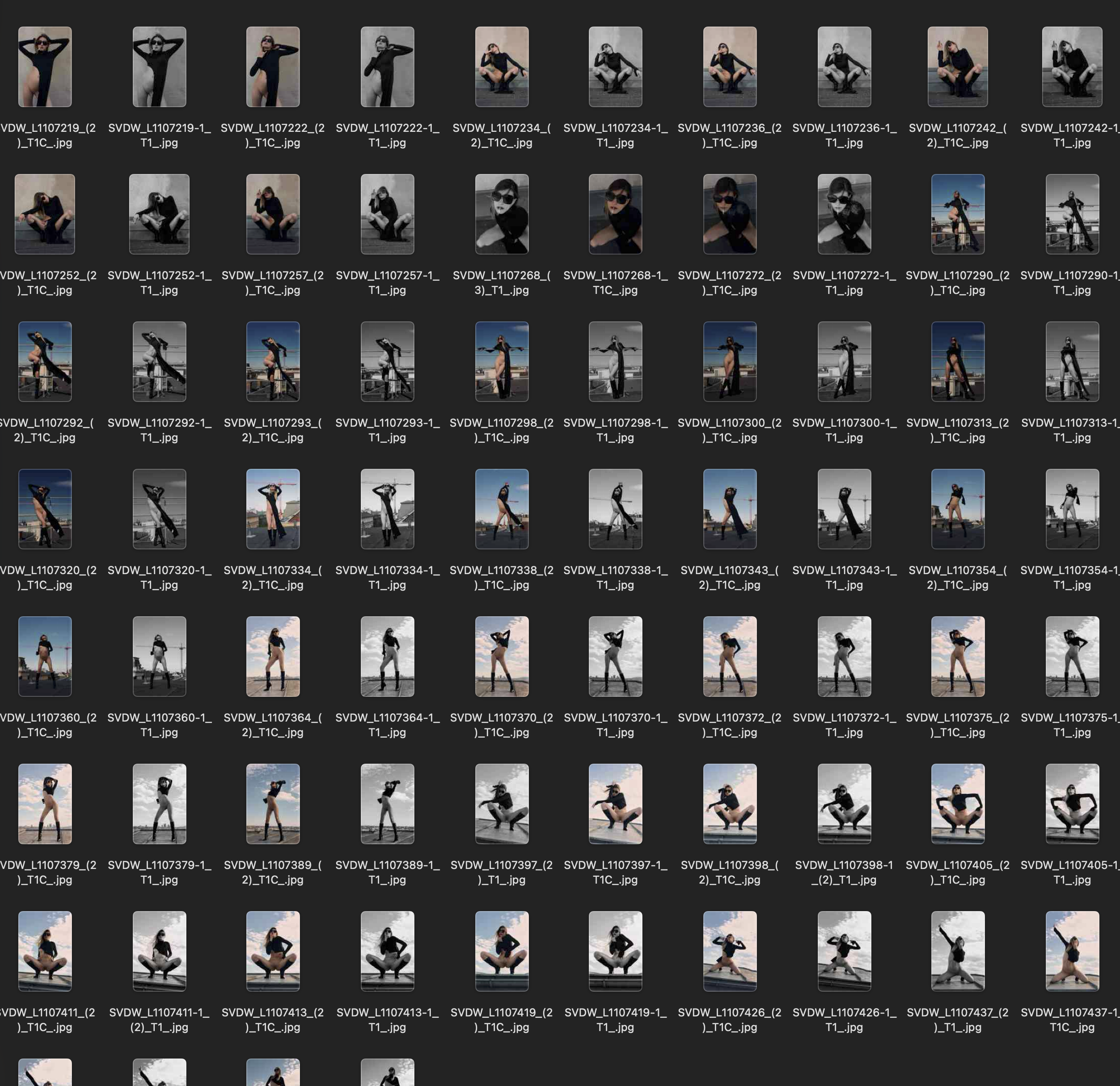Select thumbnail of SVDW_L1107268-1_T1C_.jpg
Screen dimensions: 1120x1086
click(615, 214)
